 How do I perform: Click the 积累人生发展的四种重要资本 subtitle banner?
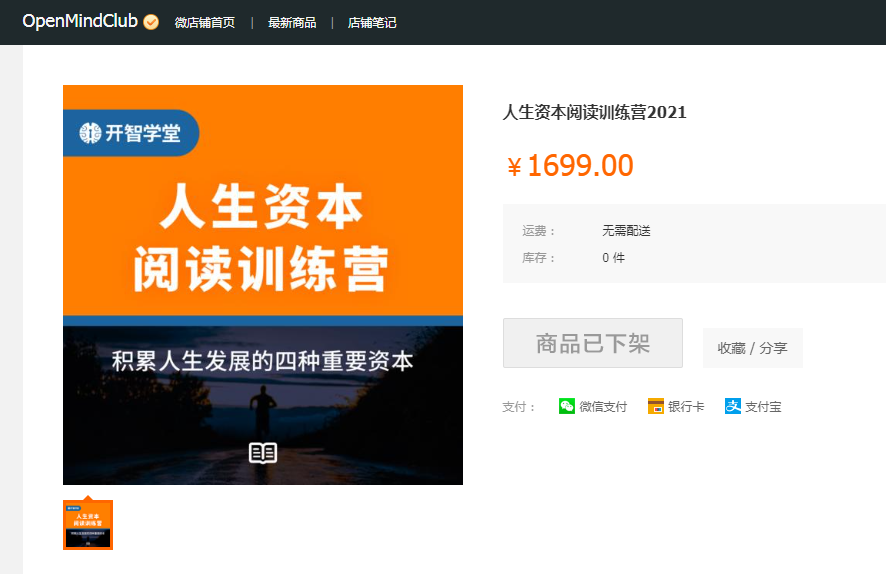pyautogui.click(x=262, y=361)
